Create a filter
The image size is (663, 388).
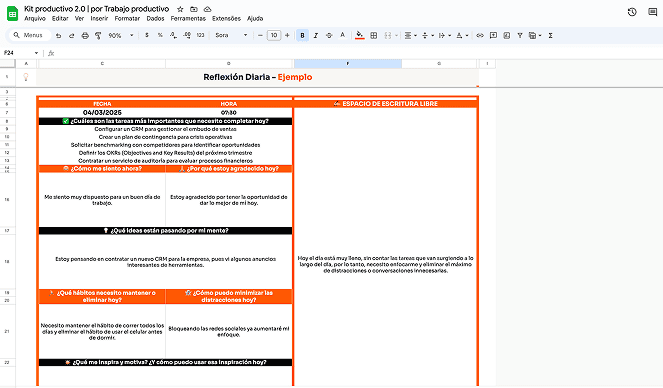[520, 36]
